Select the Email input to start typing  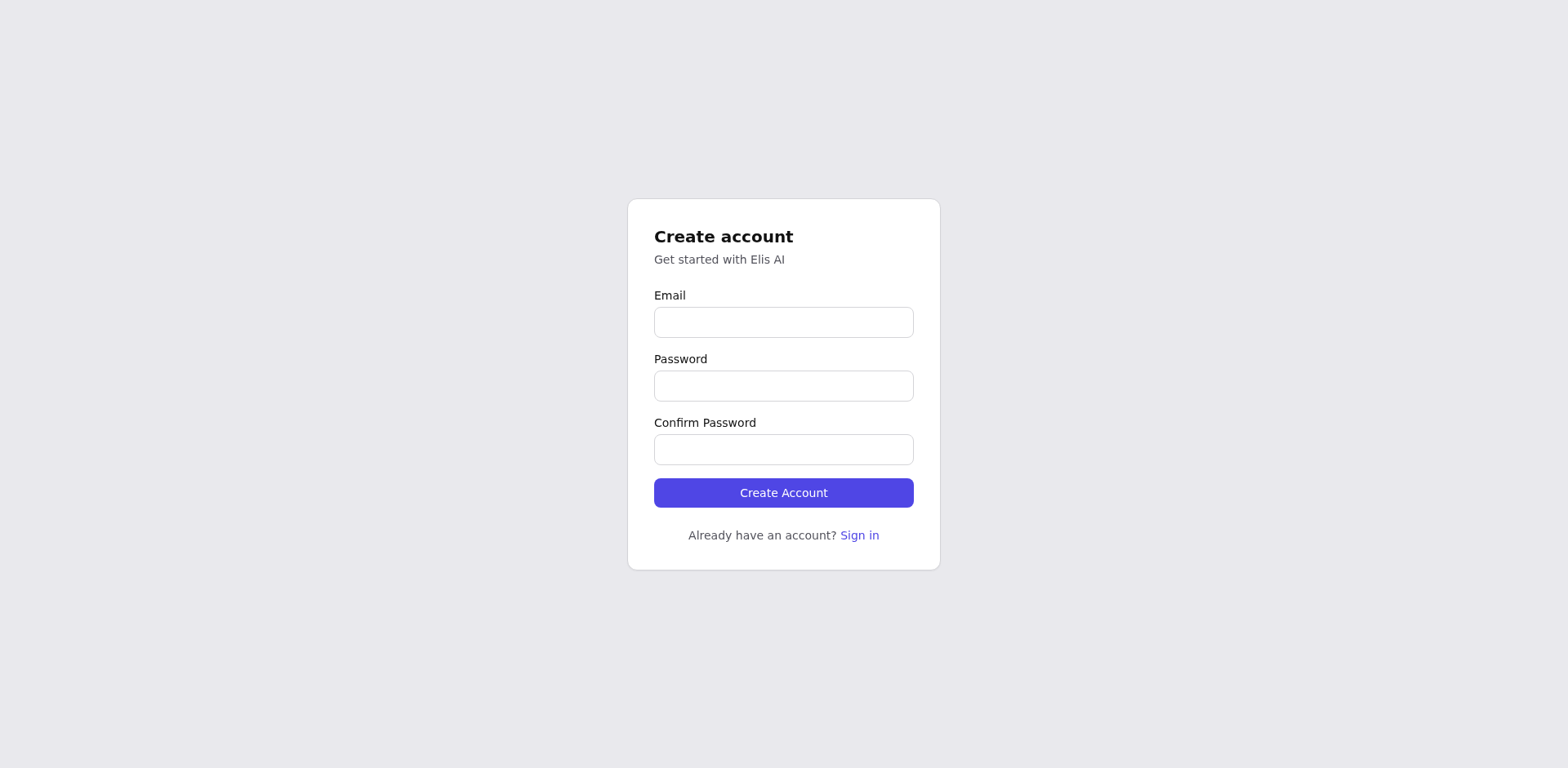[x=783, y=322]
